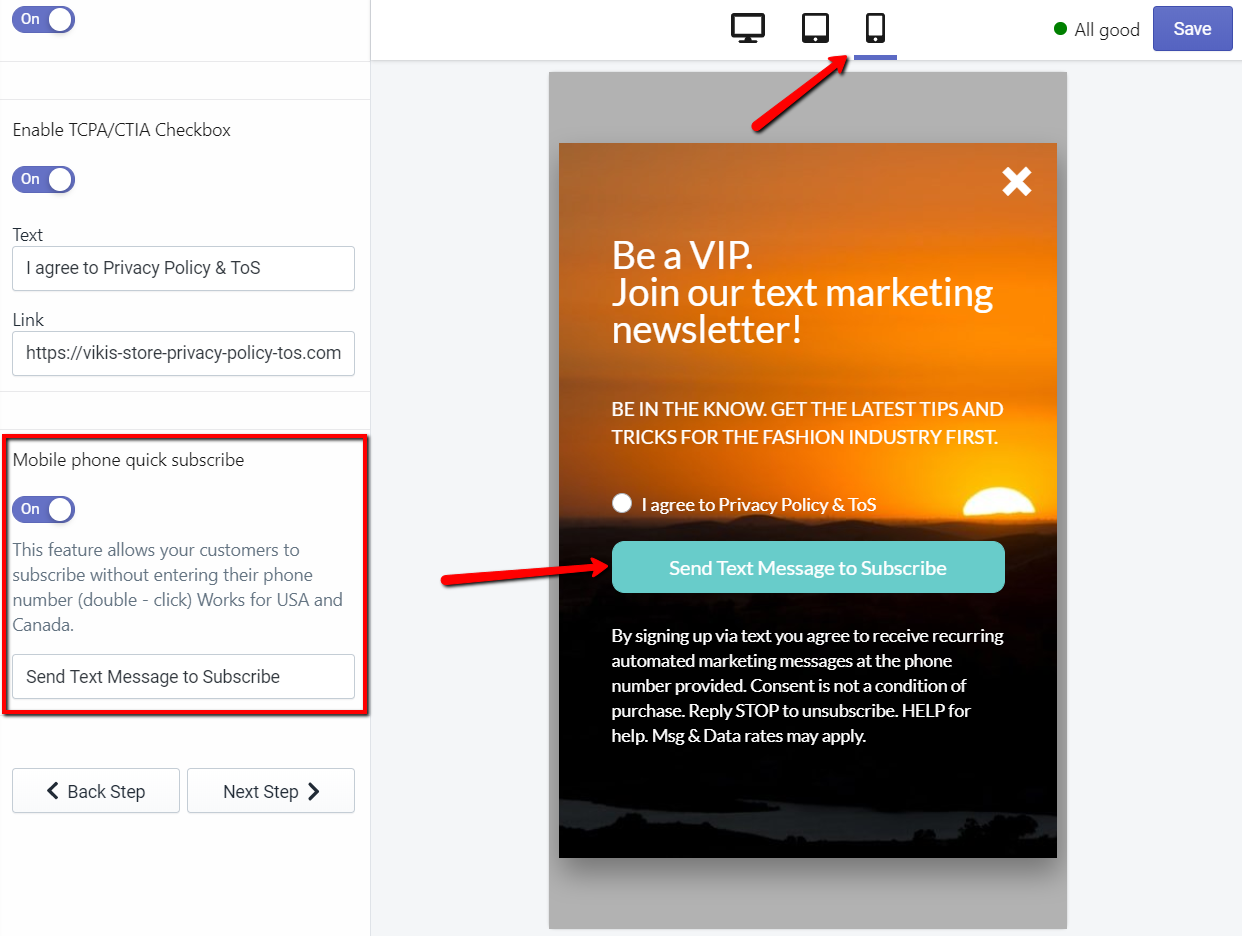Click the Be a VIP popup heading
Image resolution: width=1242 pixels, height=936 pixels.
[x=802, y=292]
